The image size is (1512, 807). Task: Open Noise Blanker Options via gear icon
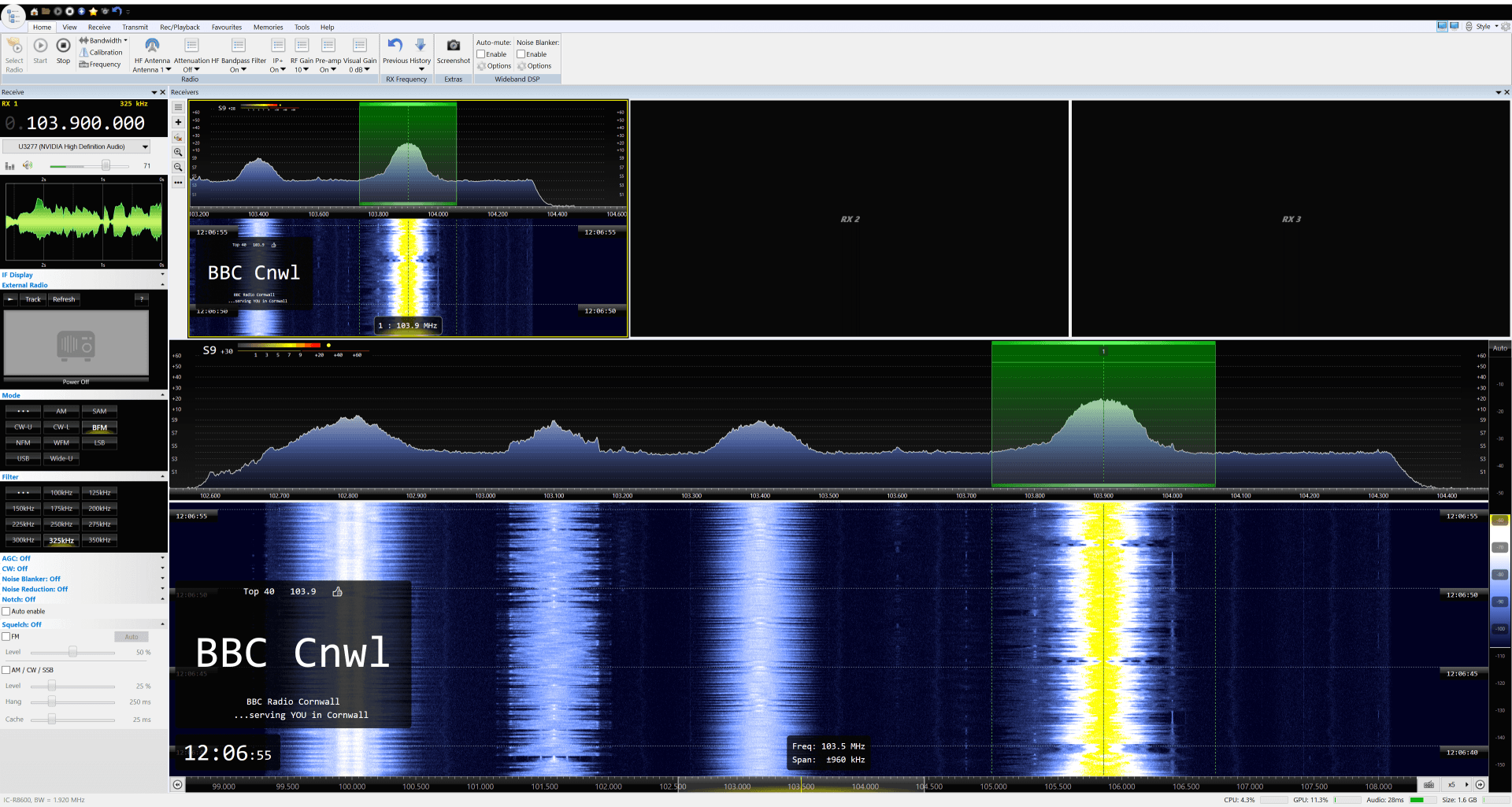[522, 66]
